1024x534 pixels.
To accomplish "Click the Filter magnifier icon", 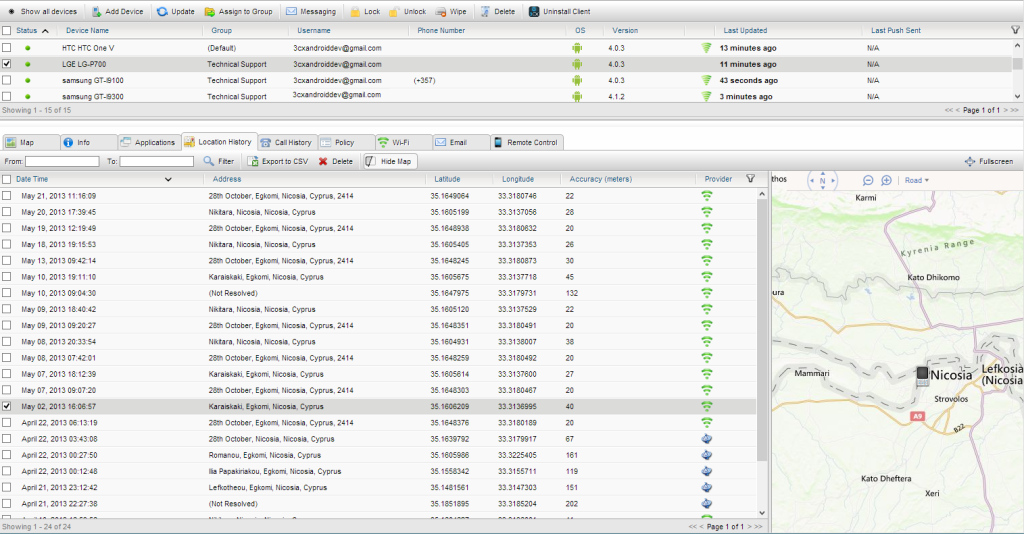I will tap(208, 161).
